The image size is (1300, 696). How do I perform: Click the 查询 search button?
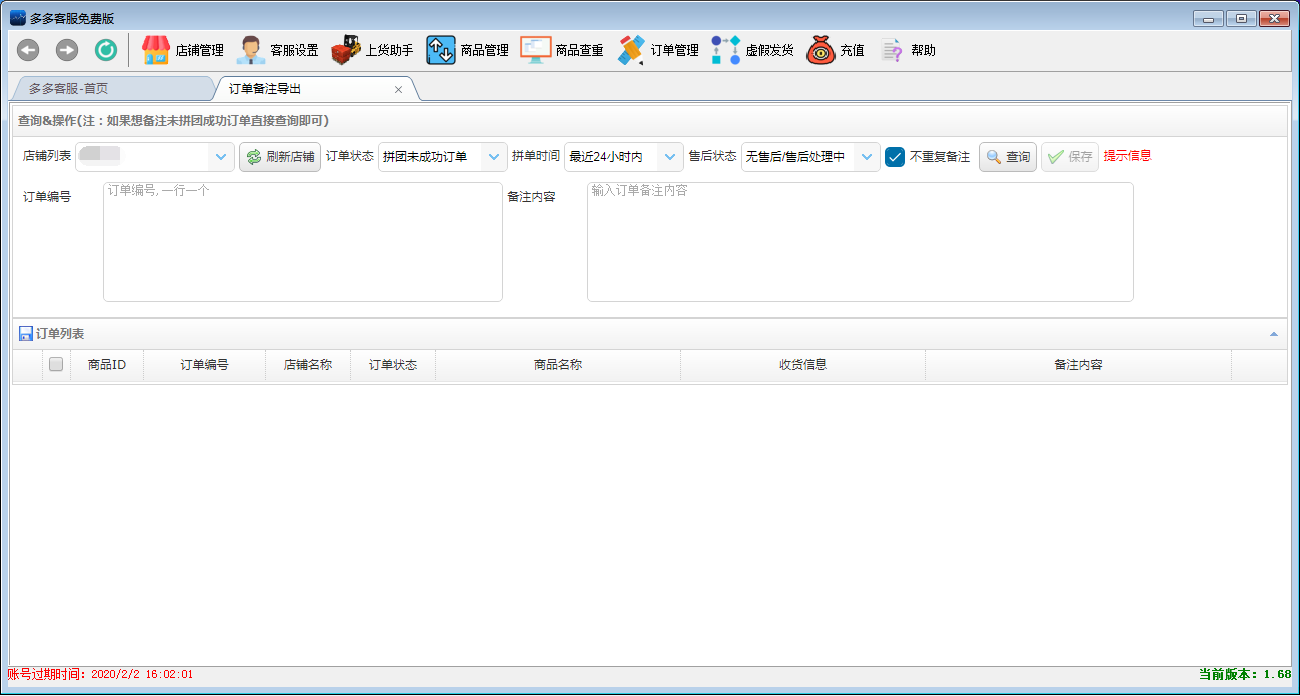[x=1008, y=157]
